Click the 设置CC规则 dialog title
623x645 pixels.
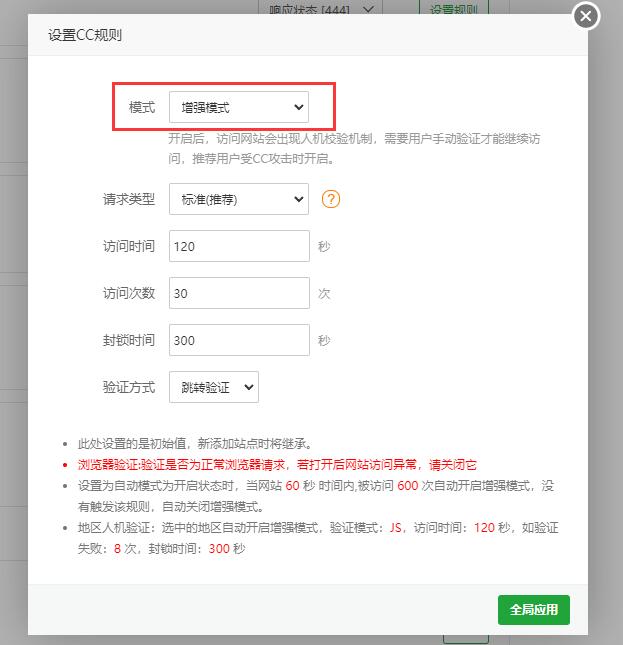pos(85,35)
